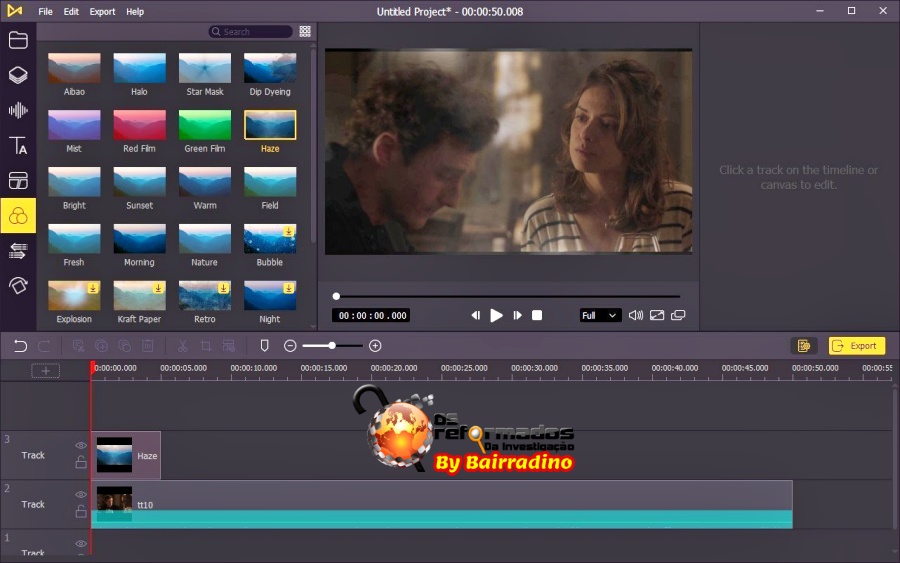
Task: Open the Templates panel
Action: pyautogui.click(x=18, y=181)
